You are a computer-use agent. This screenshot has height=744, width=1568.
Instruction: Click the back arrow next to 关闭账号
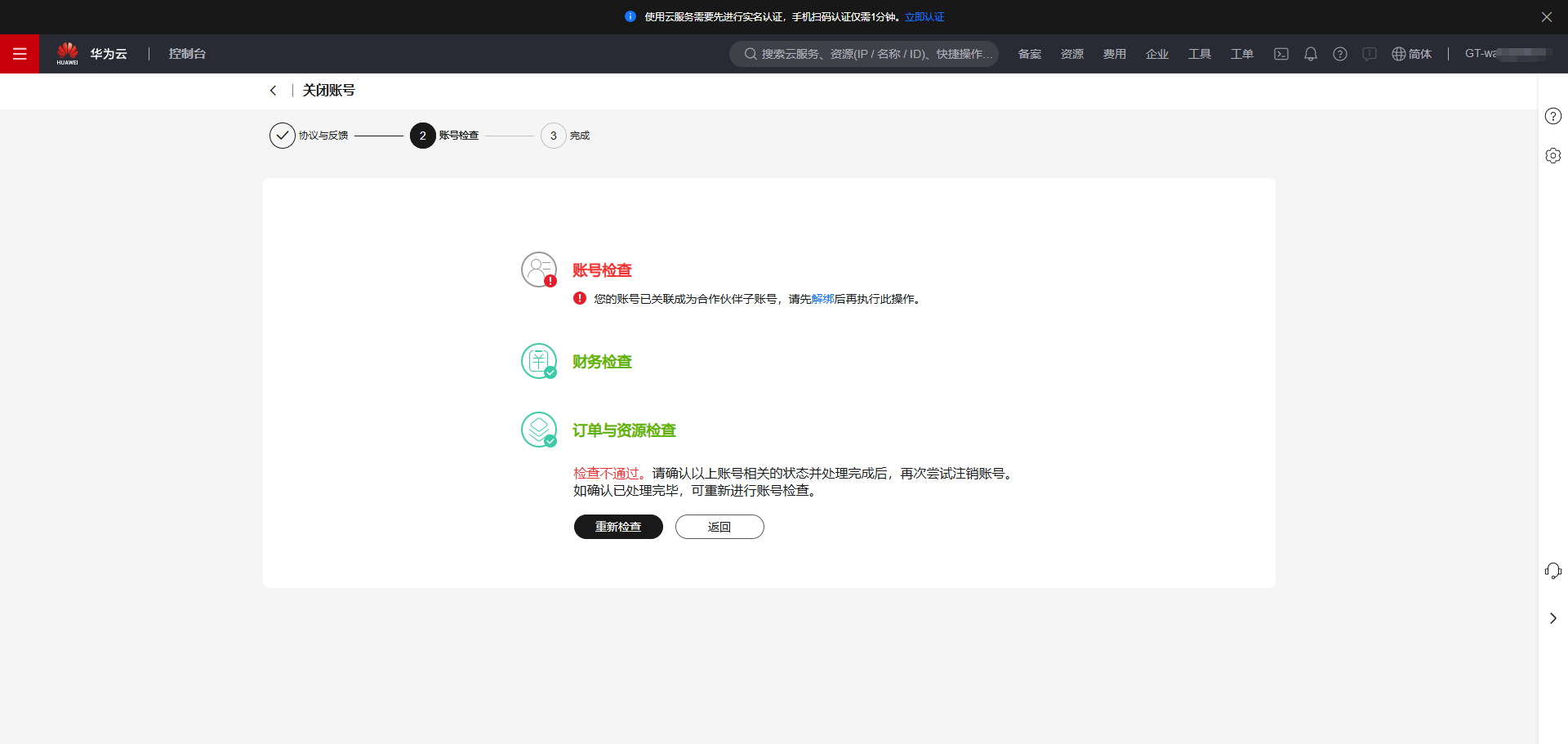pos(274,90)
